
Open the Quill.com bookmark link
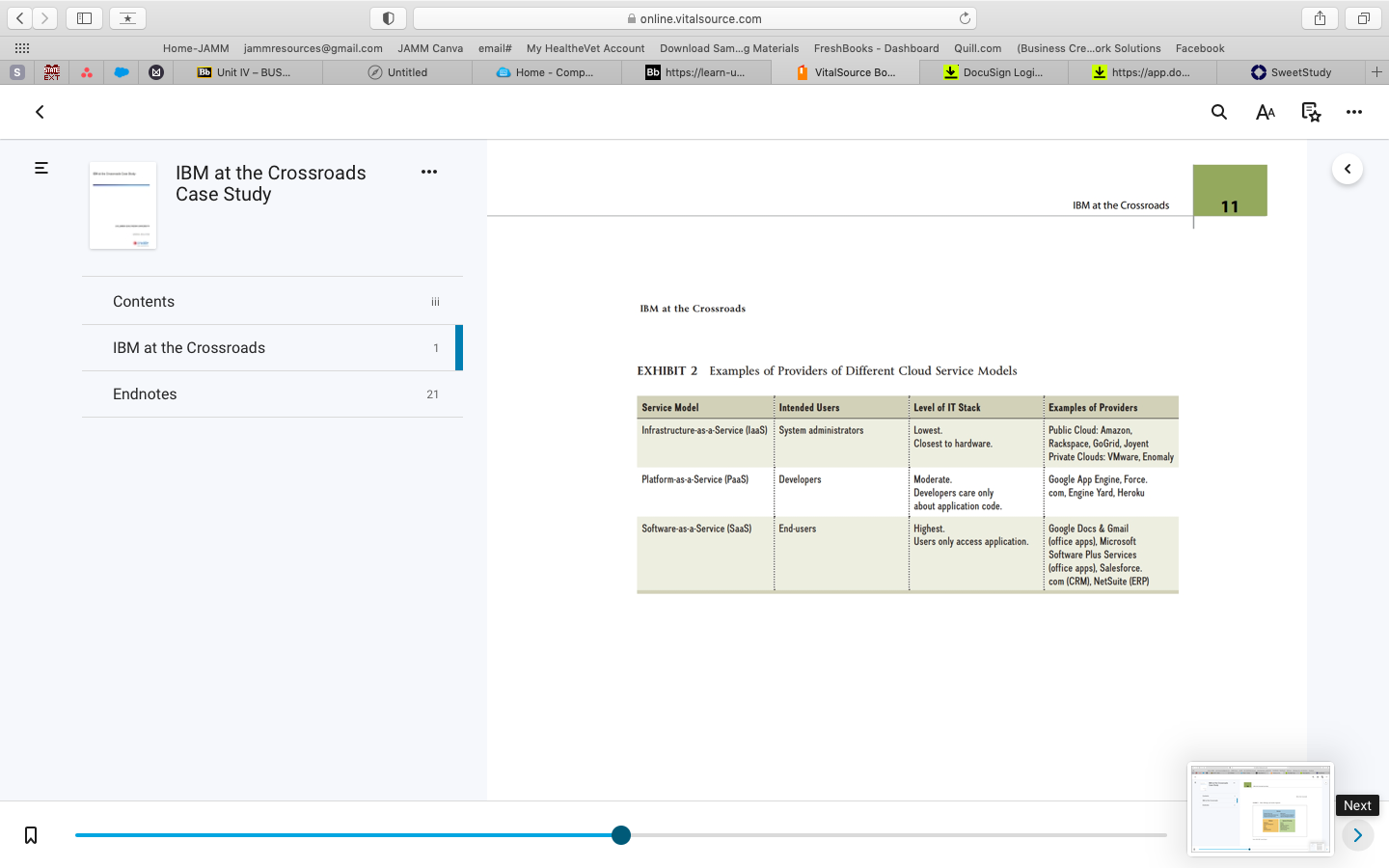click(x=977, y=48)
